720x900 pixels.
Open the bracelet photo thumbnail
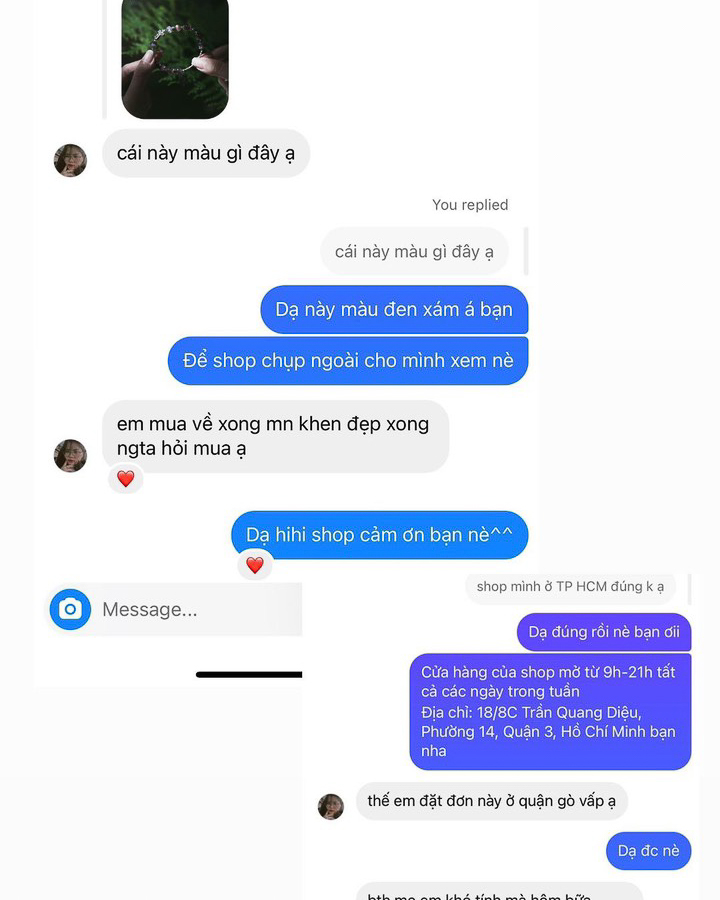pyautogui.click(x=175, y=57)
